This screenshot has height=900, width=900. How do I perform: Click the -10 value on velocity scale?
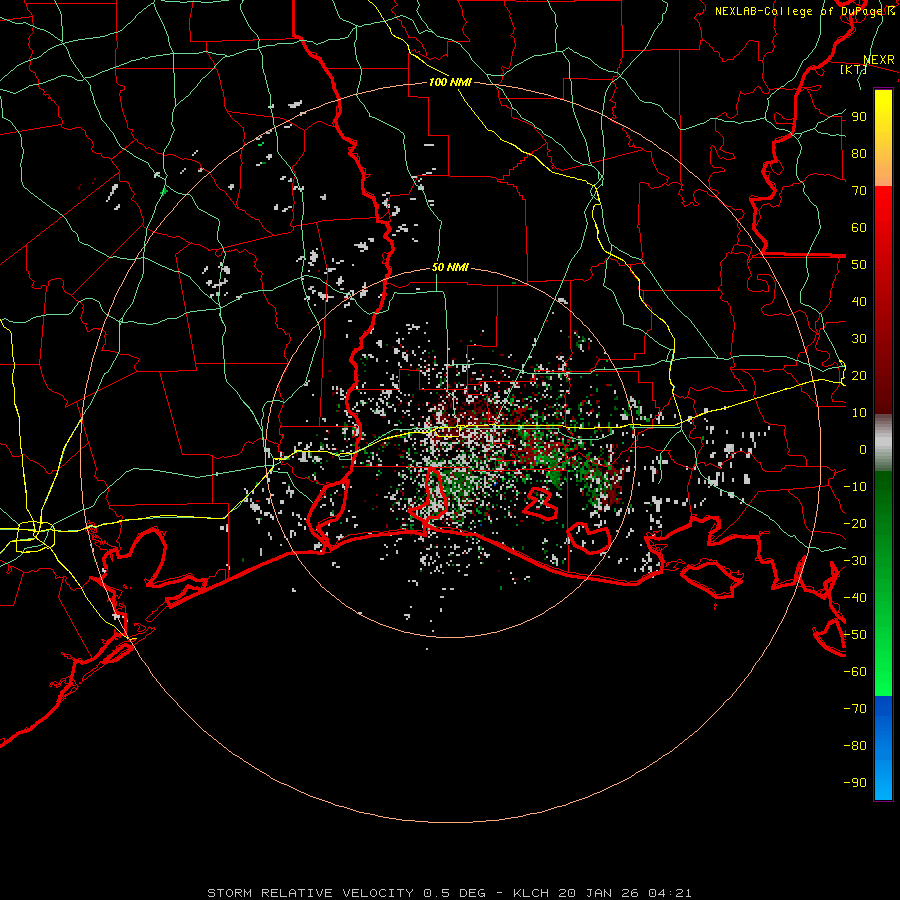click(855, 487)
